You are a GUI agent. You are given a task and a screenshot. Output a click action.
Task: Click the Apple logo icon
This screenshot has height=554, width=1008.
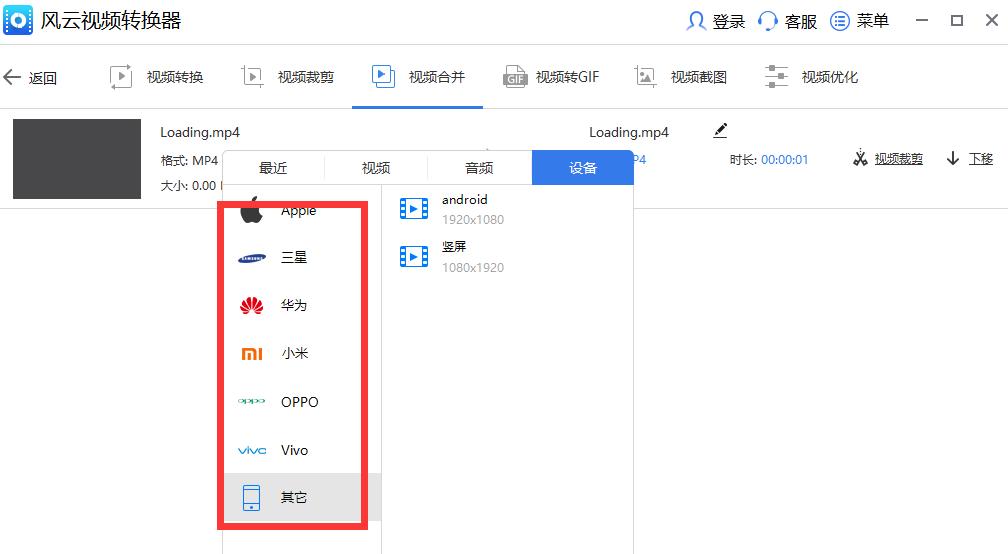tap(251, 210)
